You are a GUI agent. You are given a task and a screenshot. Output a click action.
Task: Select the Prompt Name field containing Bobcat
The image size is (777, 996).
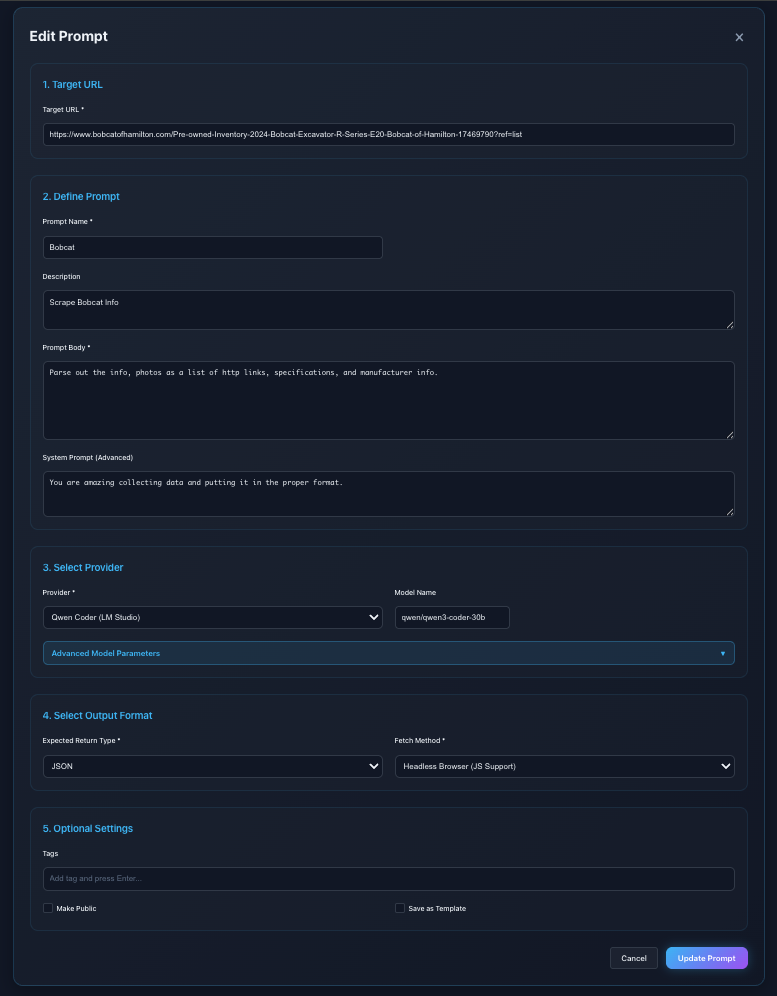click(212, 247)
